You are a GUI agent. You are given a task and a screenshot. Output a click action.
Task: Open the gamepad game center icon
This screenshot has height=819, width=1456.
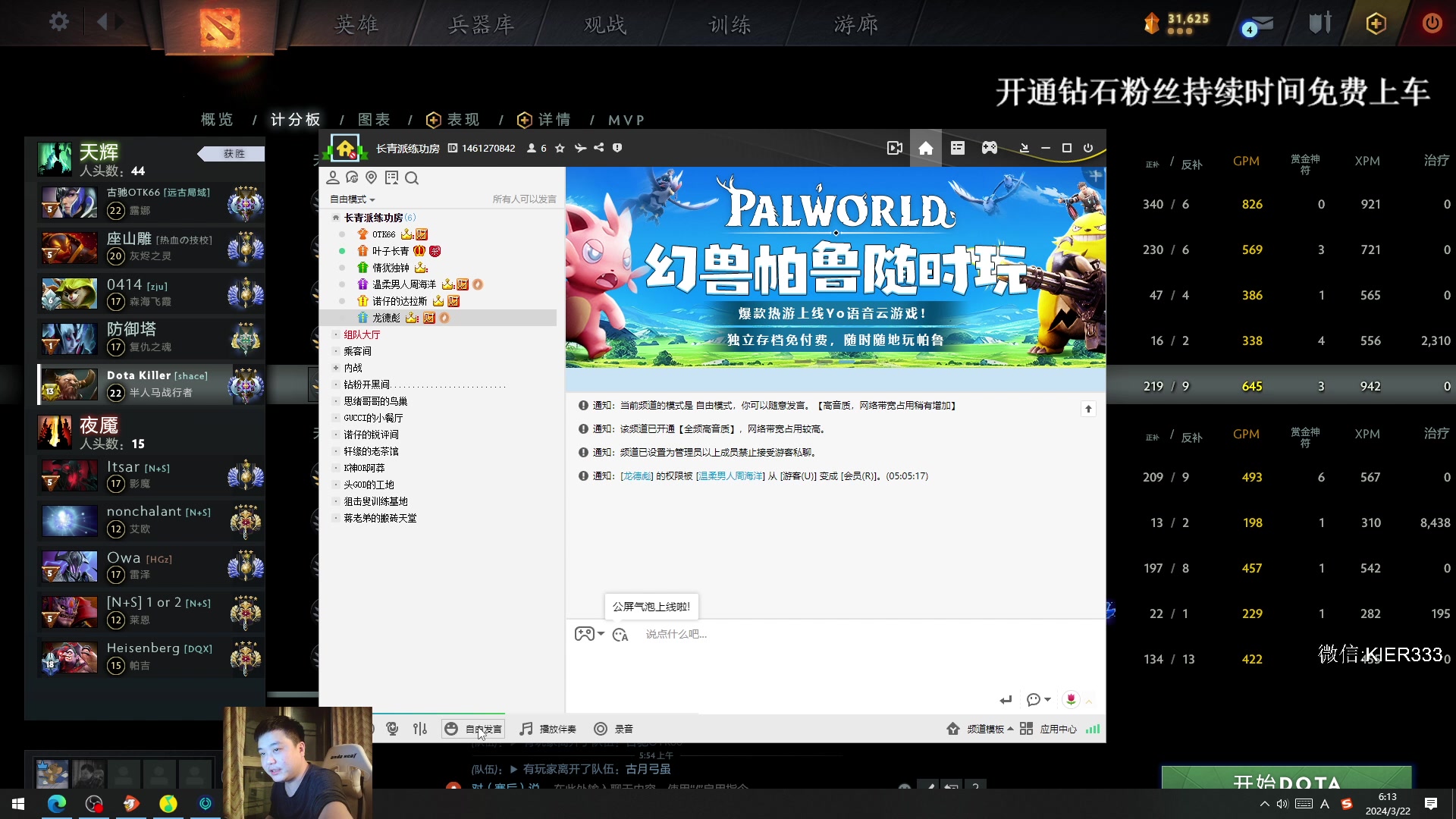[x=990, y=148]
